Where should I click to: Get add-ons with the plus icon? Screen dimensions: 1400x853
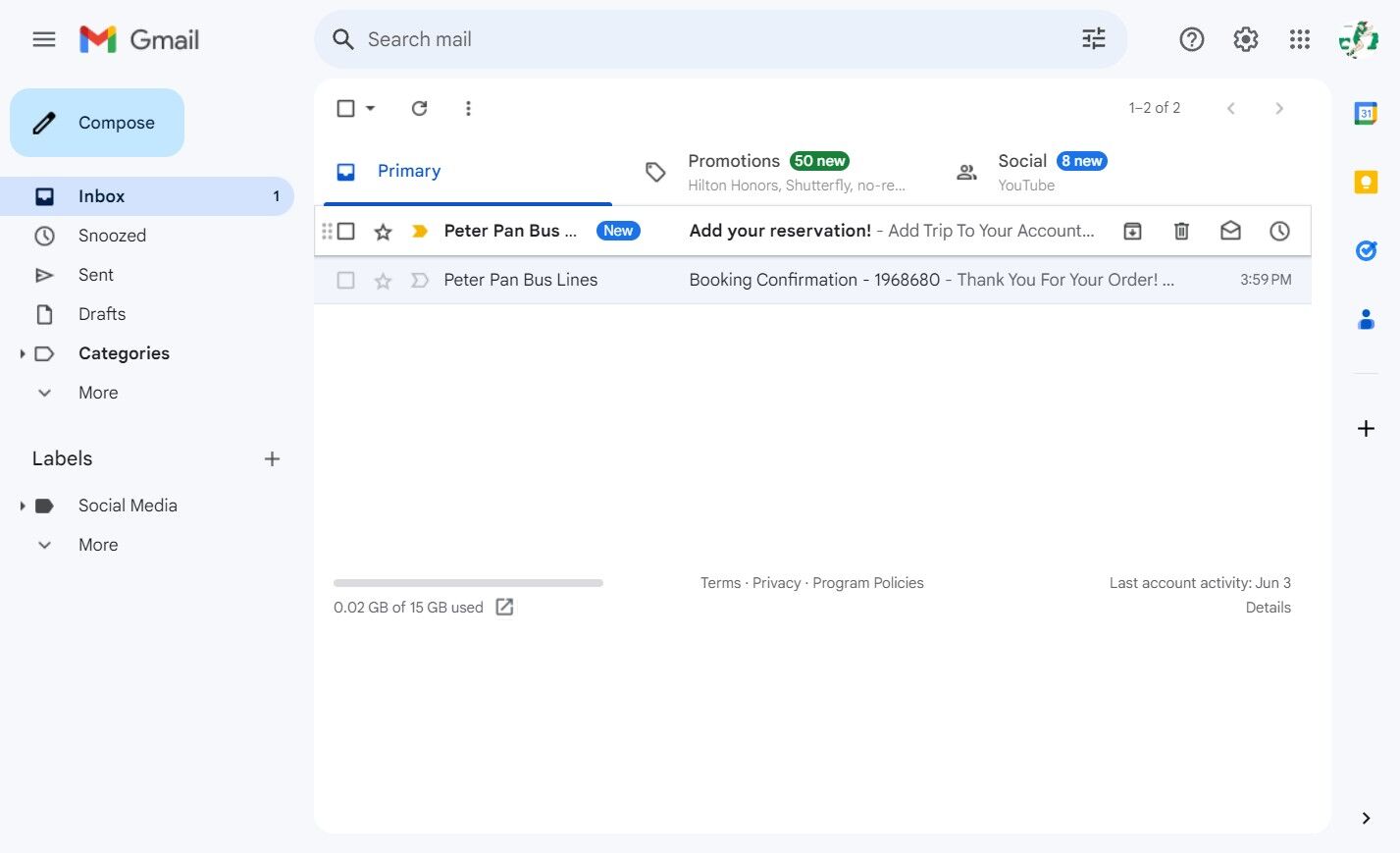click(1366, 428)
